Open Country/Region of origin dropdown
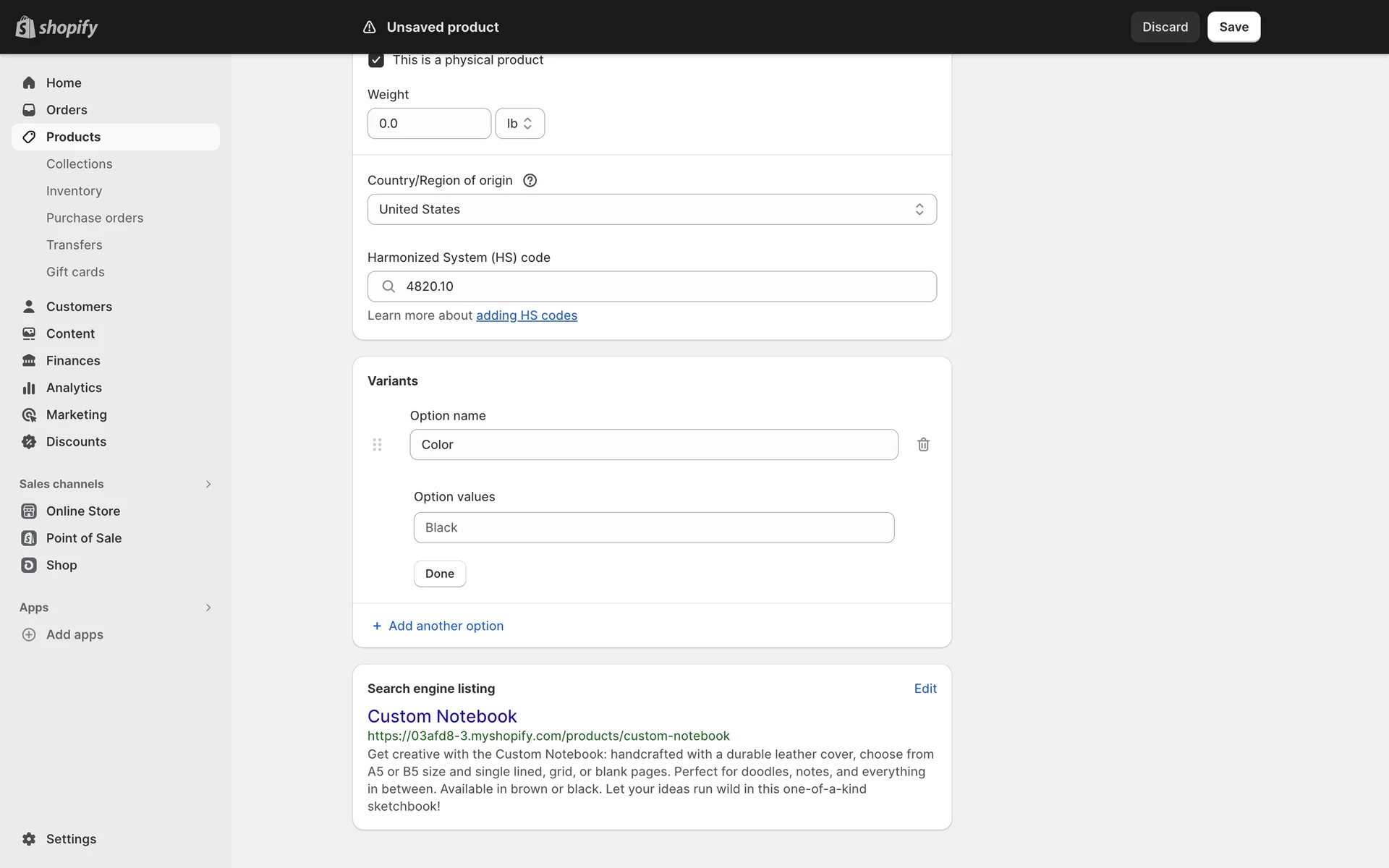Screen dimensions: 1389x868 coord(651,209)
